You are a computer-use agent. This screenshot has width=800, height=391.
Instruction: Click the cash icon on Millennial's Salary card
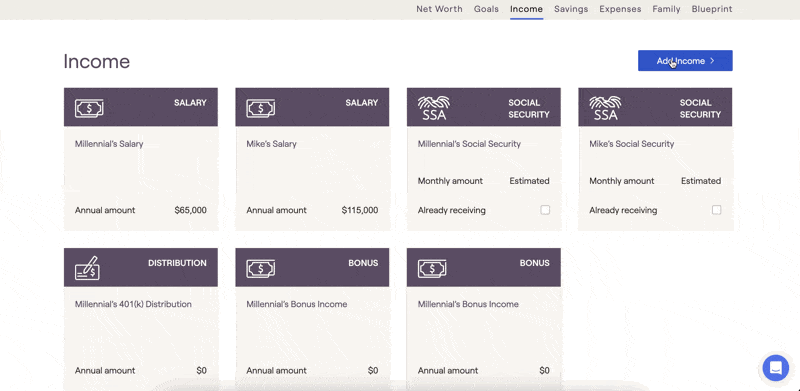point(89,108)
